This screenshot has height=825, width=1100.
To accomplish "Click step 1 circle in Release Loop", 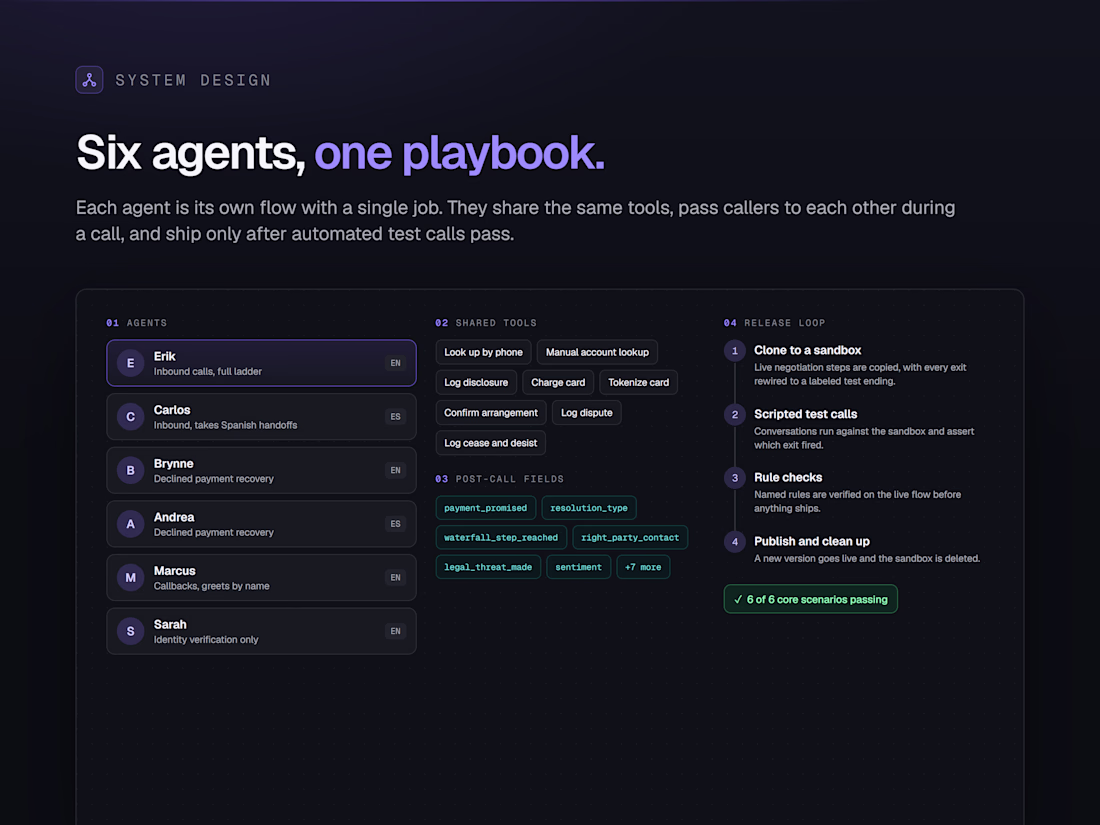I will click(735, 351).
